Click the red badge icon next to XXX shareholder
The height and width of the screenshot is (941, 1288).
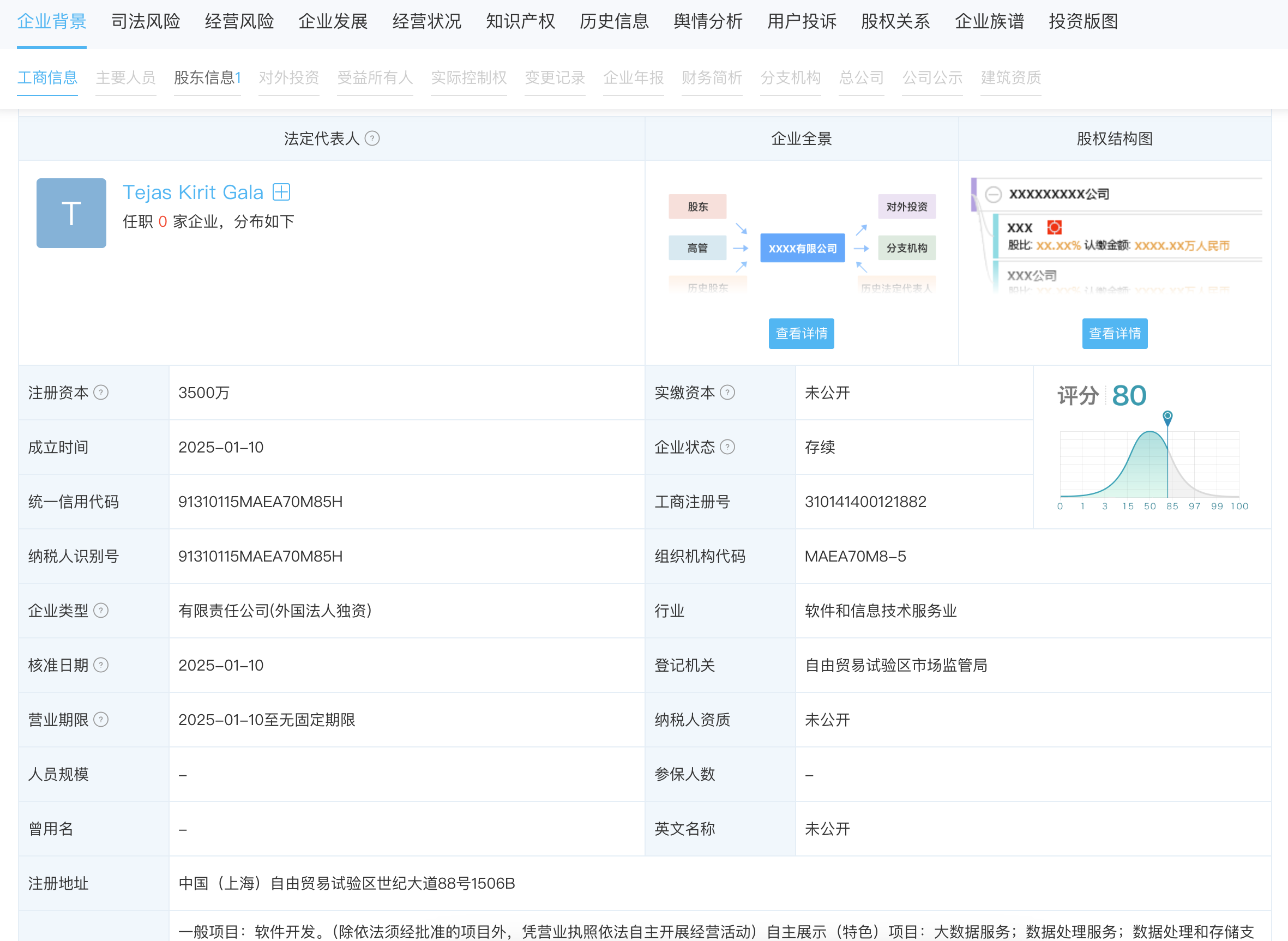click(1054, 228)
